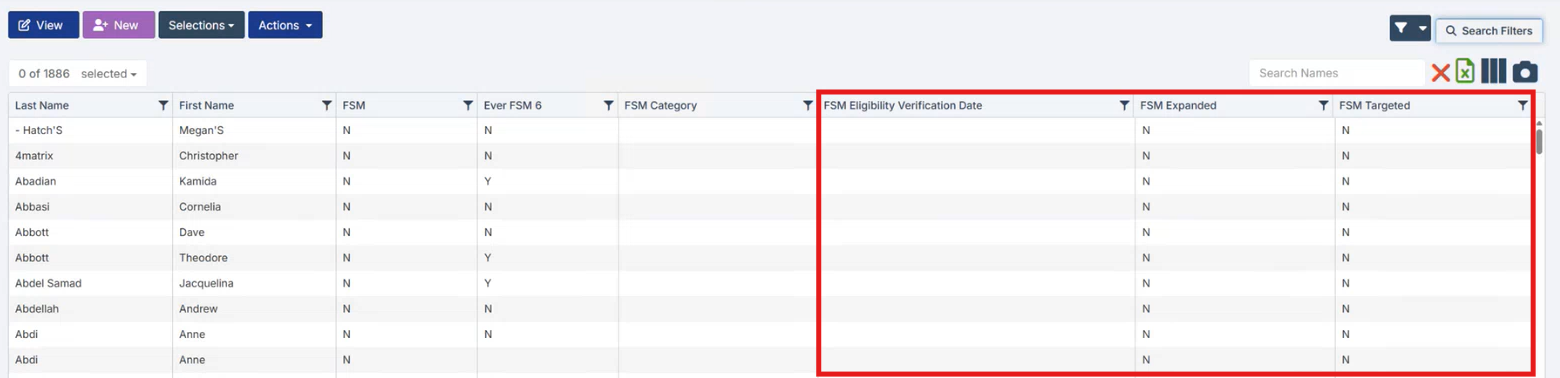Viewport: 1560px width, 378px height.
Task: Open filter on FSM Targeted column
Action: pos(1523,105)
